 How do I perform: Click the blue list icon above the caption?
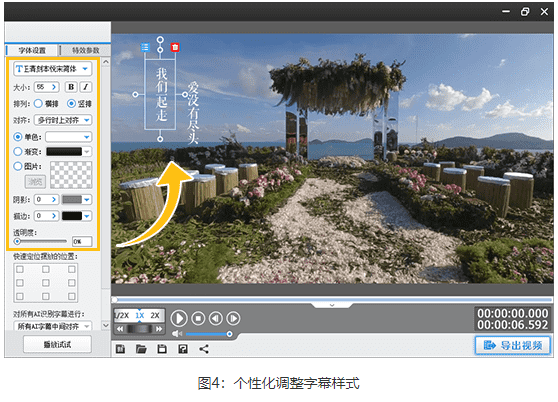point(145,47)
